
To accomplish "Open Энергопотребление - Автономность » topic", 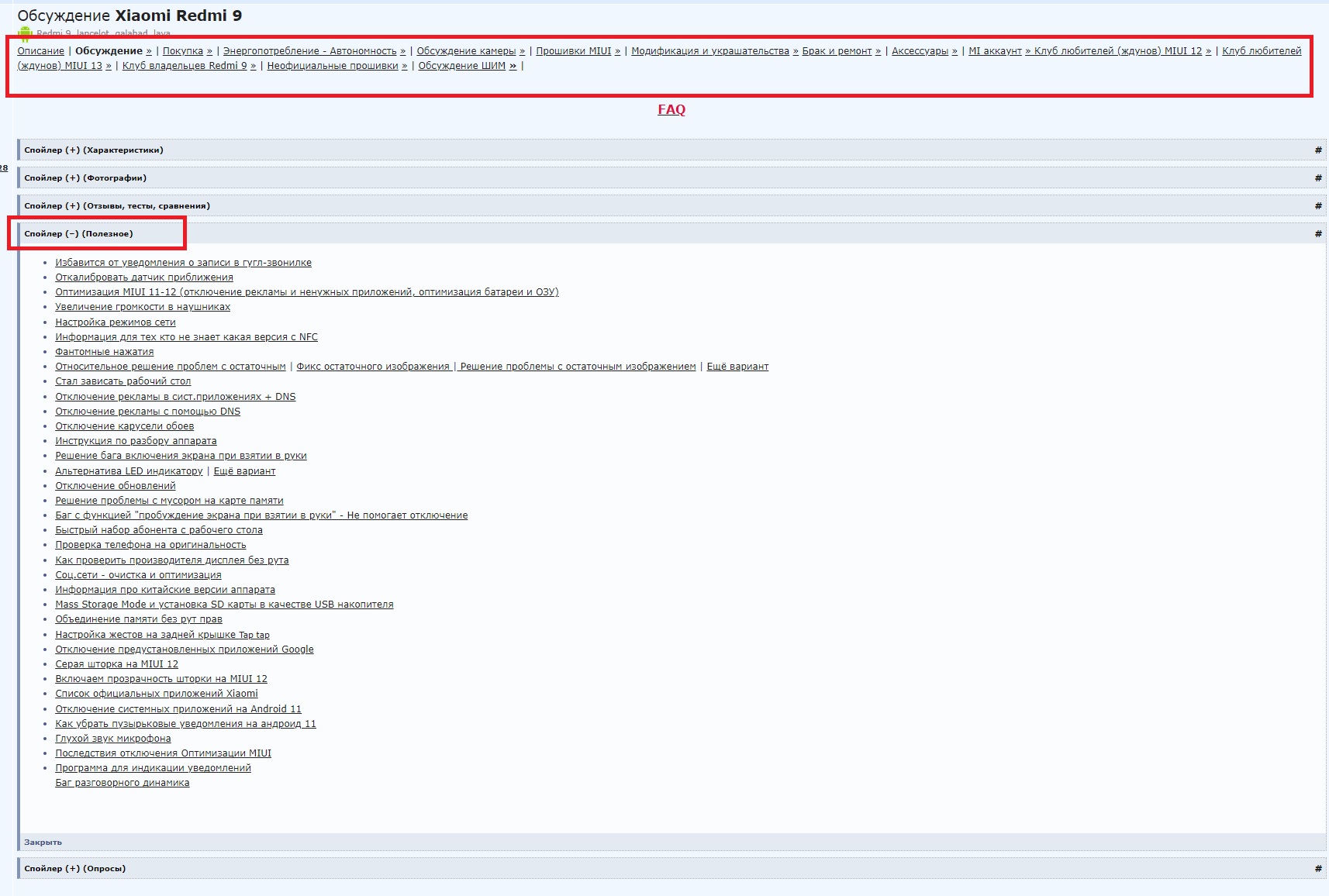I will 315,51.
